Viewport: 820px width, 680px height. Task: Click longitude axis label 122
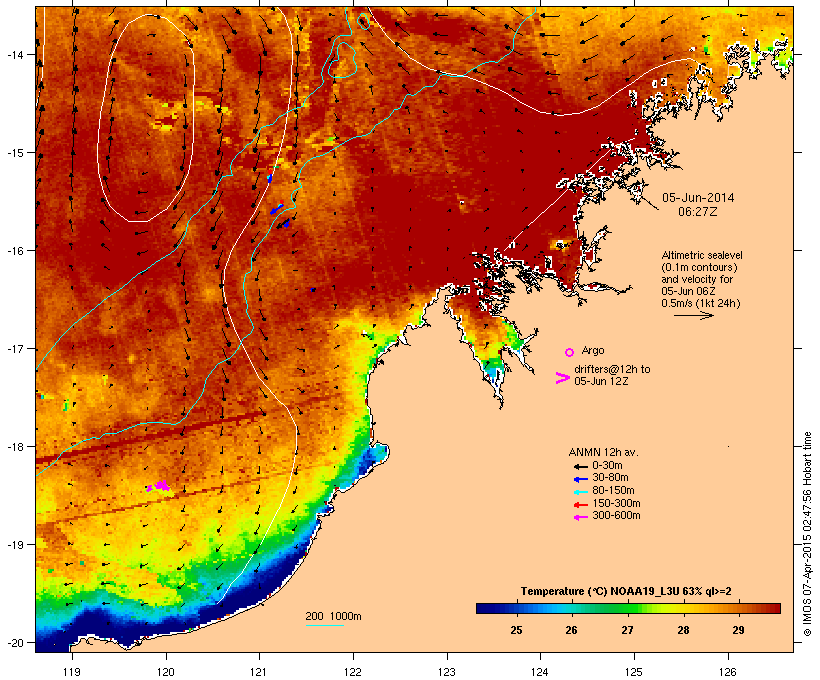tap(353, 672)
